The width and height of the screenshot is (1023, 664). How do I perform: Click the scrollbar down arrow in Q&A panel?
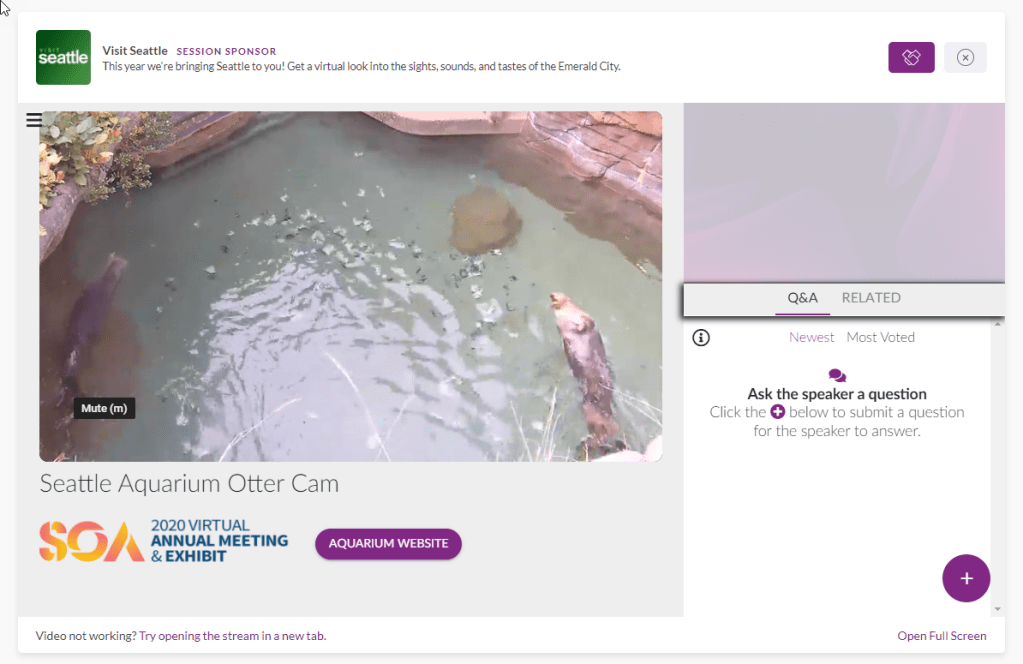coord(997,609)
